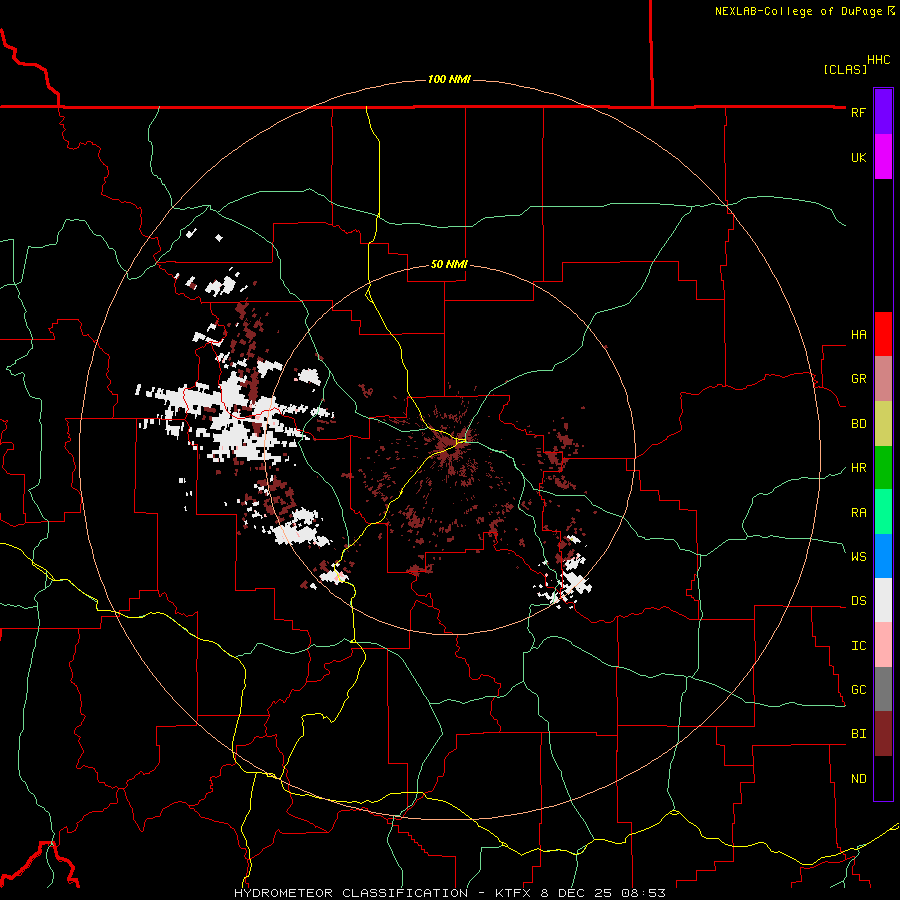This screenshot has width=900, height=900.
Task: Click the DS white legend swatch
Action: pos(883,600)
